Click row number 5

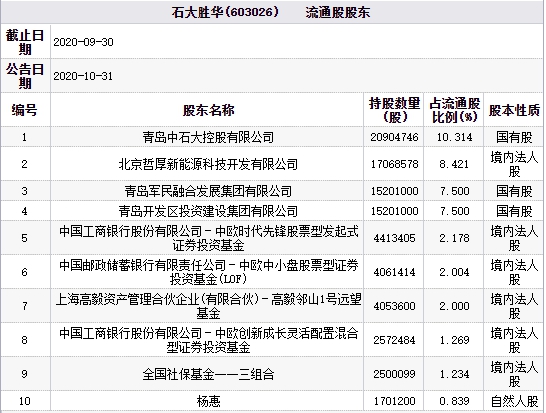coord(24,238)
